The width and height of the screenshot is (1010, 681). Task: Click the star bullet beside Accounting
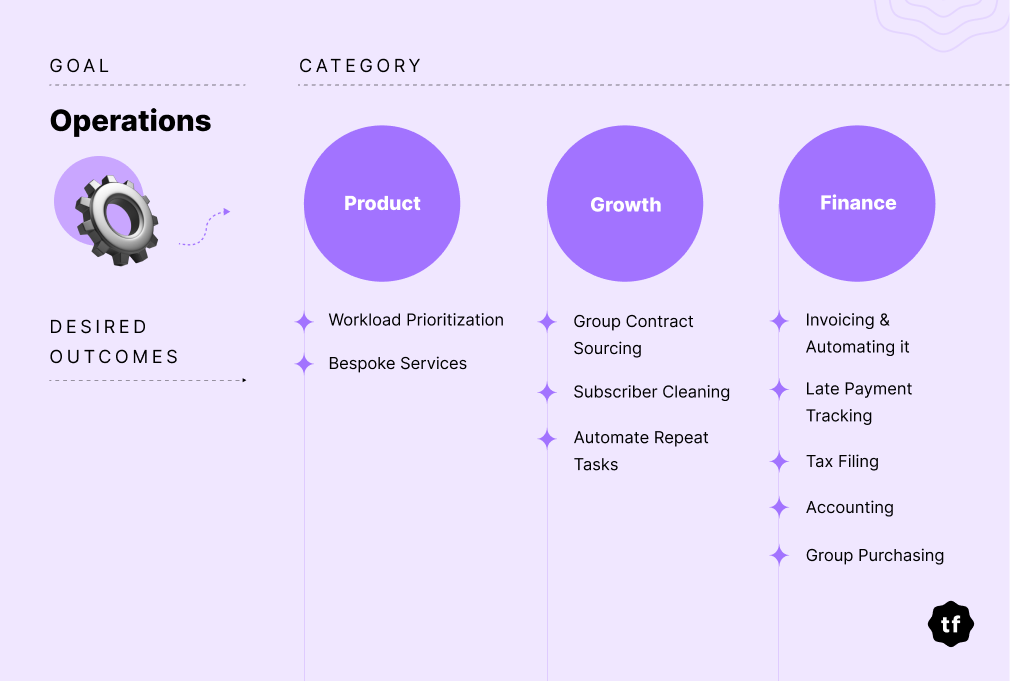[779, 508]
